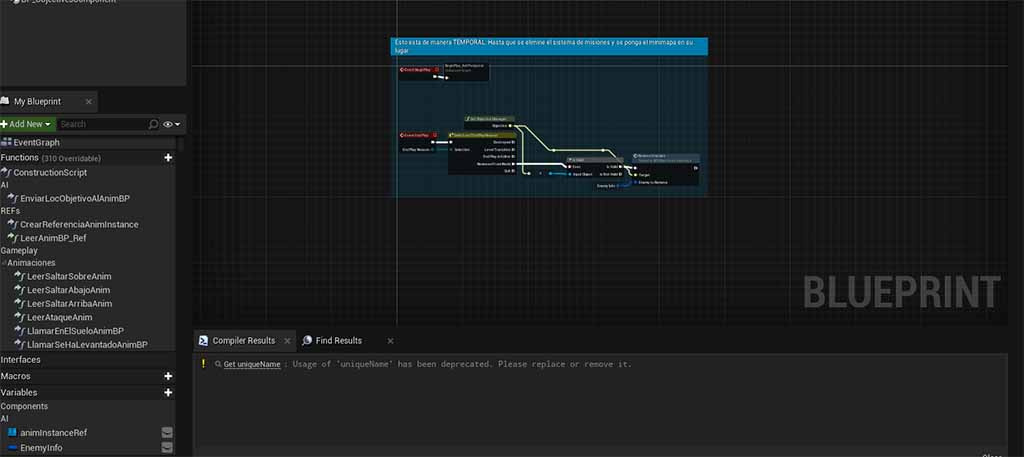Toggle EnemyInfo editable visibility icon
1024x457 pixels.
167,448
